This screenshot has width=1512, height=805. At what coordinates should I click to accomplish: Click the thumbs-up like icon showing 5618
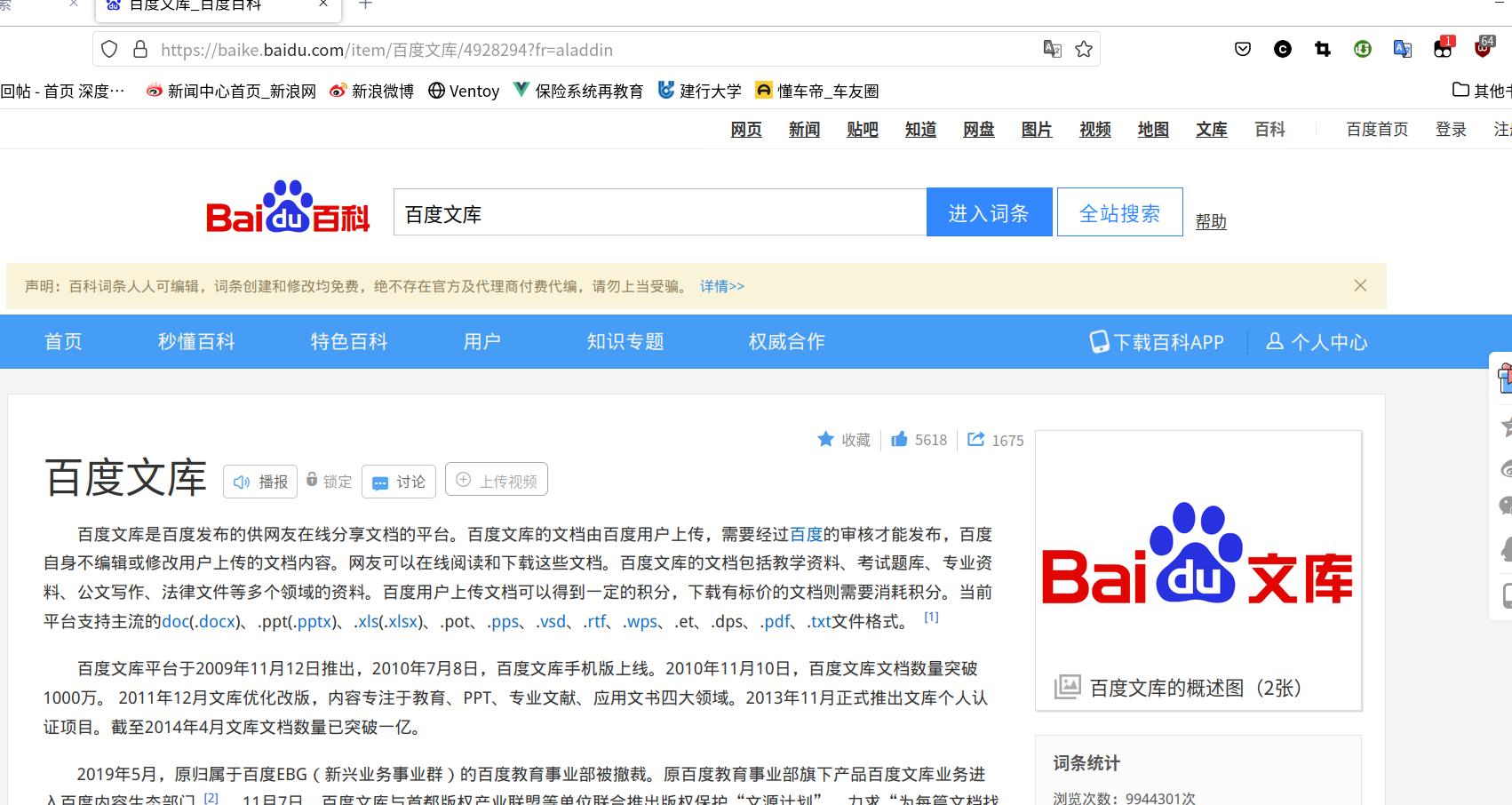tap(899, 439)
